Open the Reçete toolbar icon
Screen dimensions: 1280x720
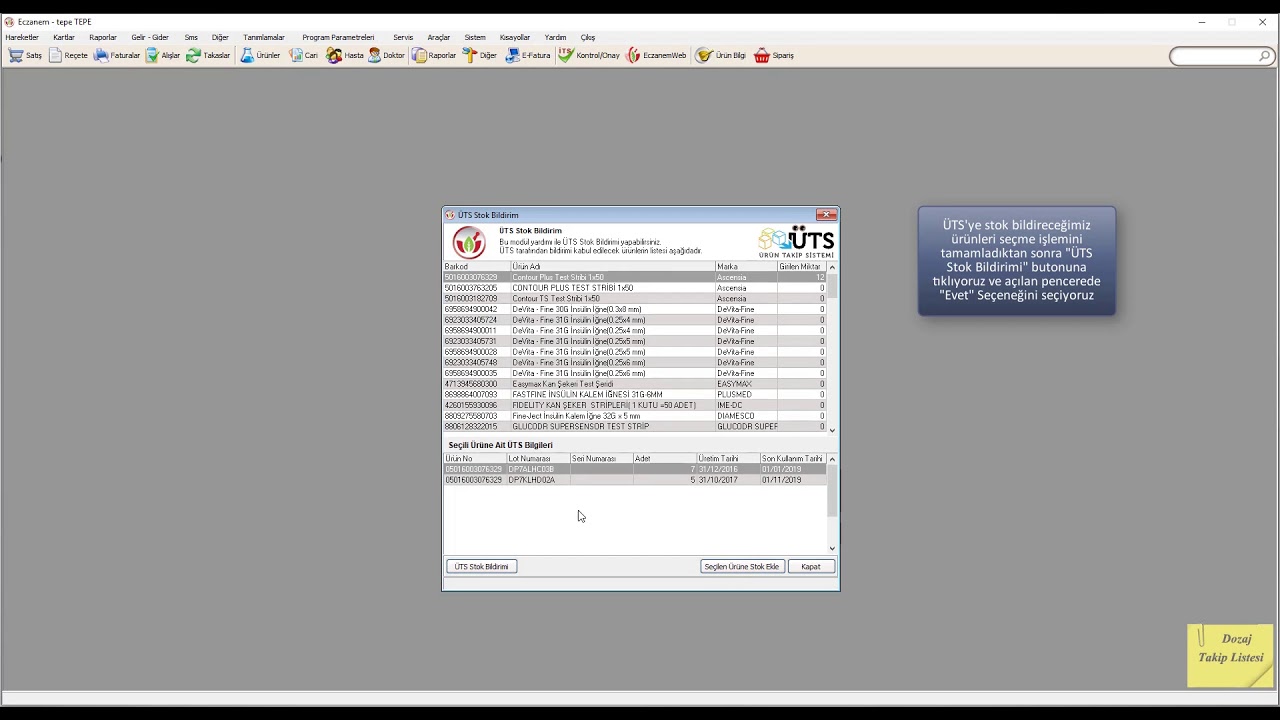click(x=68, y=56)
